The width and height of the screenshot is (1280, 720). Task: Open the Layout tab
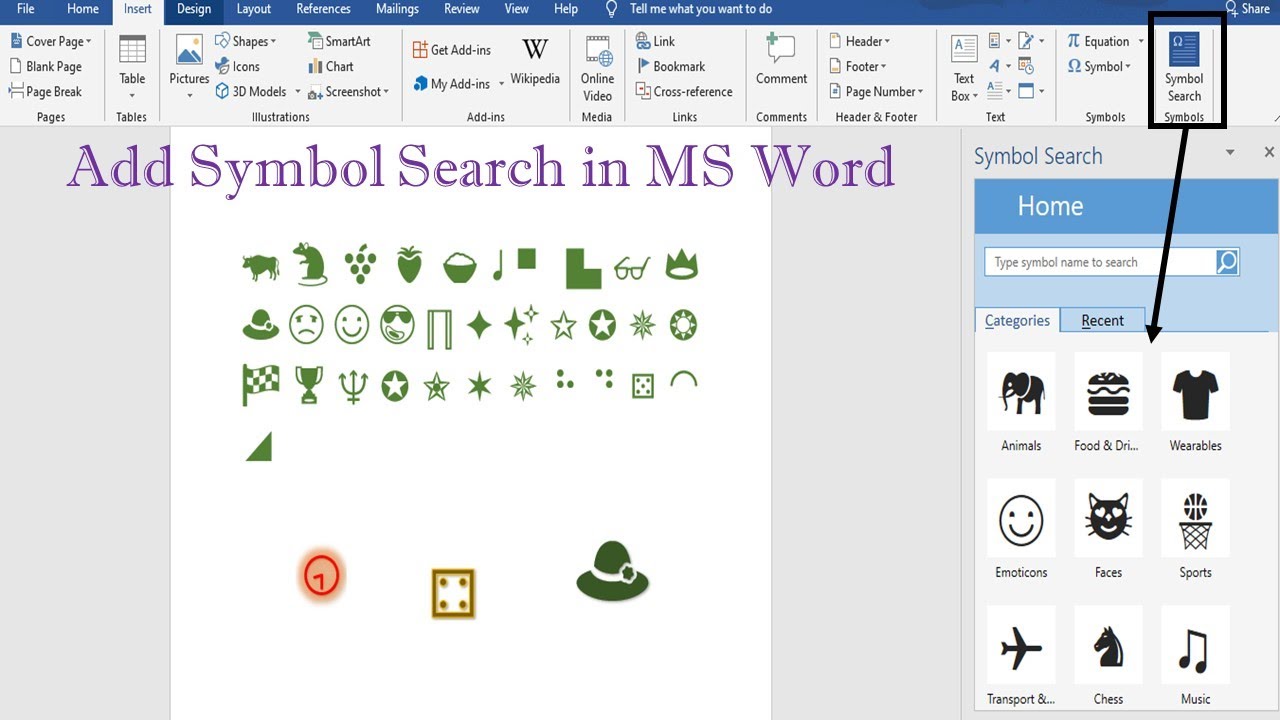click(253, 9)
